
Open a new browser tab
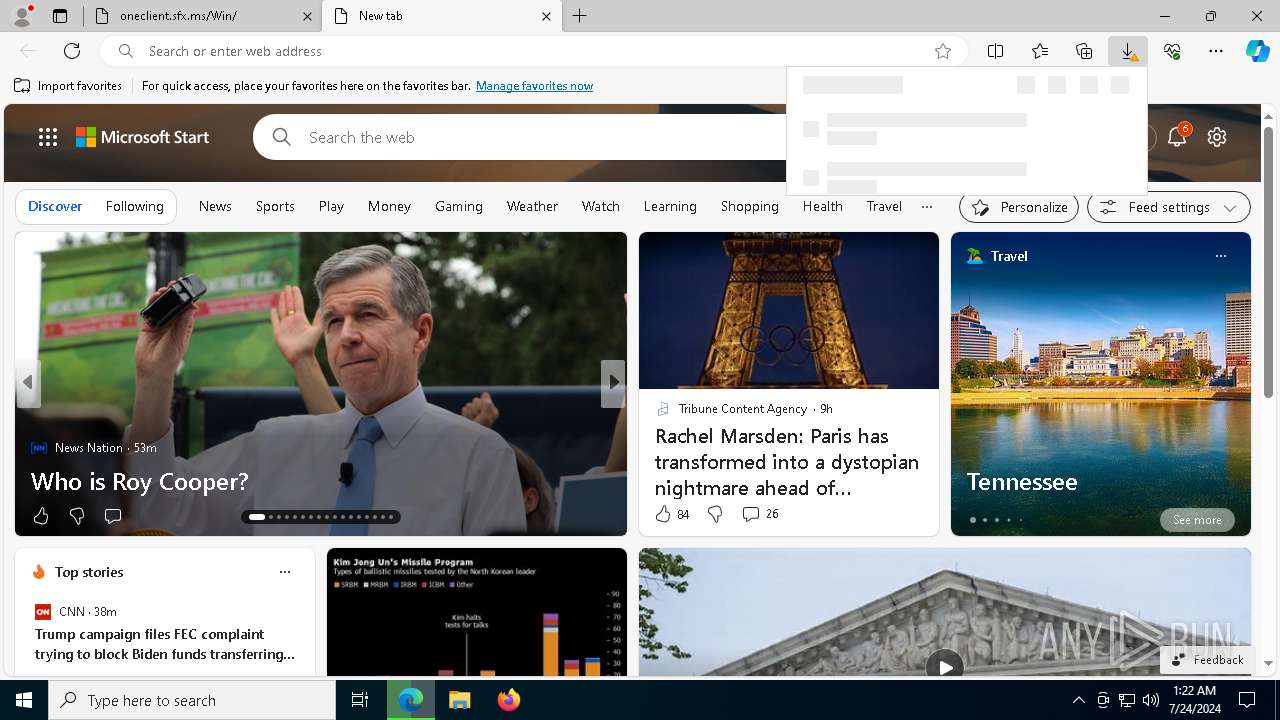pyautogui.click(x=580, y=16)
